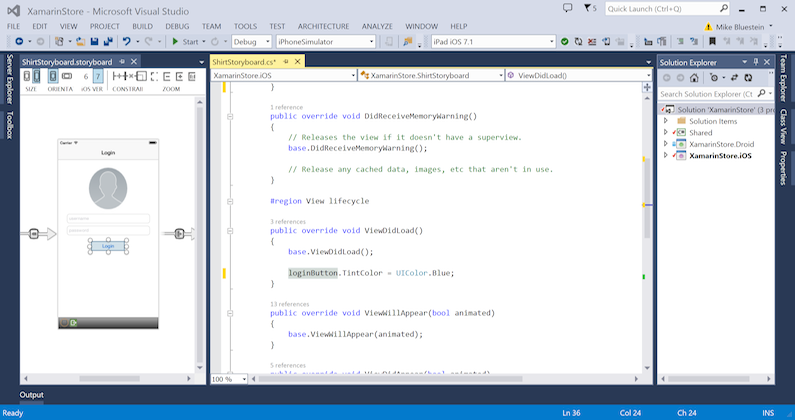Toggle portrait orientation in designer
The width and height of the screenshot is (795, 420).
53,76
